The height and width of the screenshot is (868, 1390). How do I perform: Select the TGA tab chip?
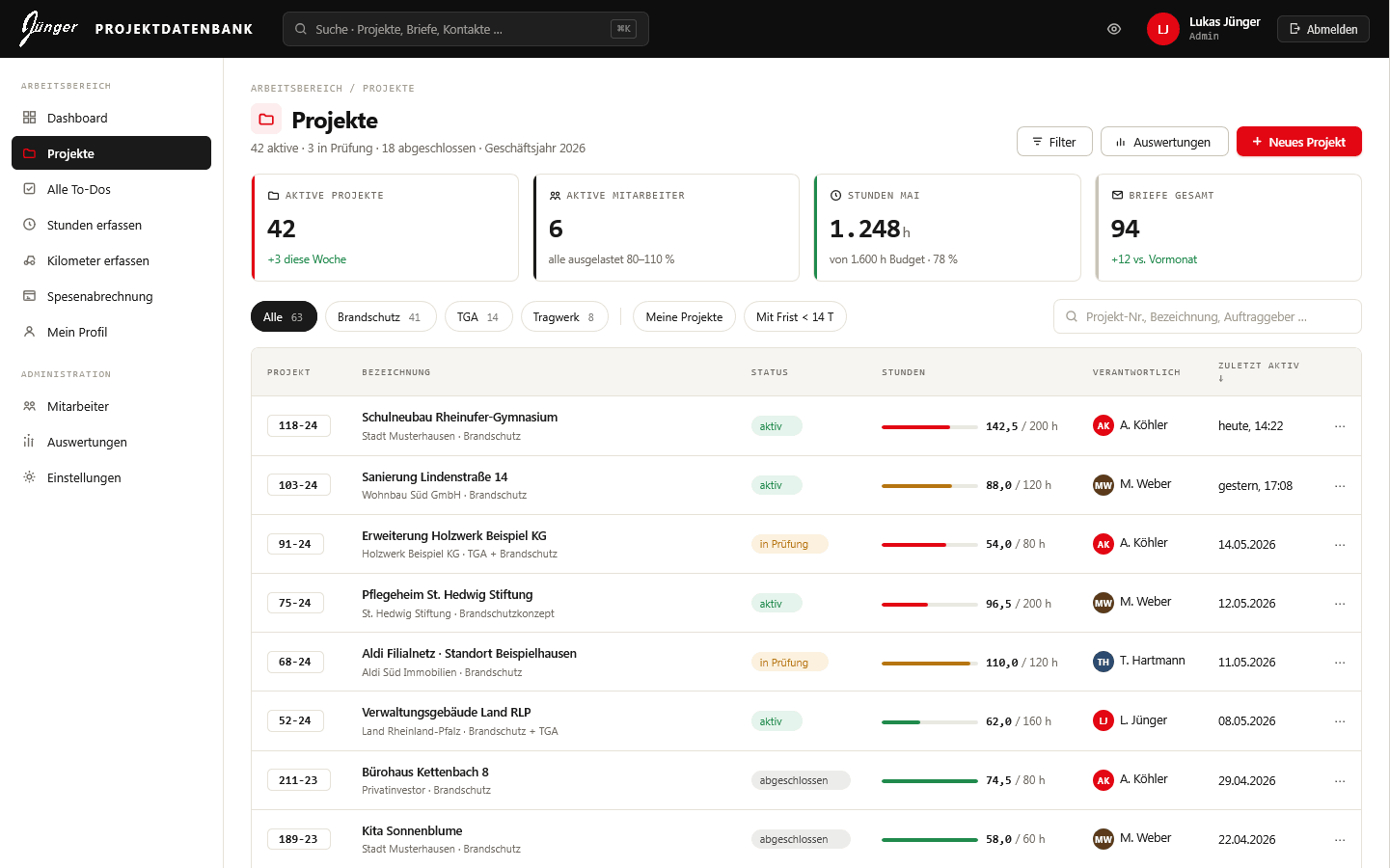click(x=478, y=316)
